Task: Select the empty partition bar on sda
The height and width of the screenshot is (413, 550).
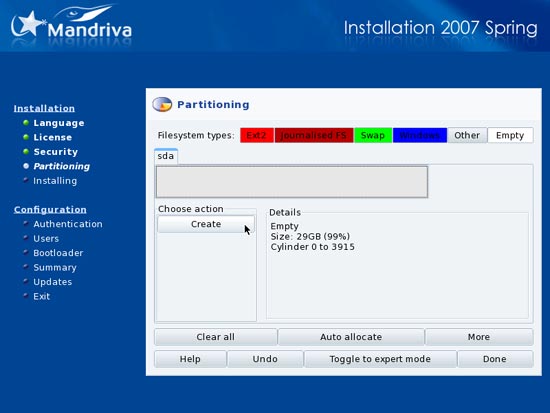Action: 292,182
